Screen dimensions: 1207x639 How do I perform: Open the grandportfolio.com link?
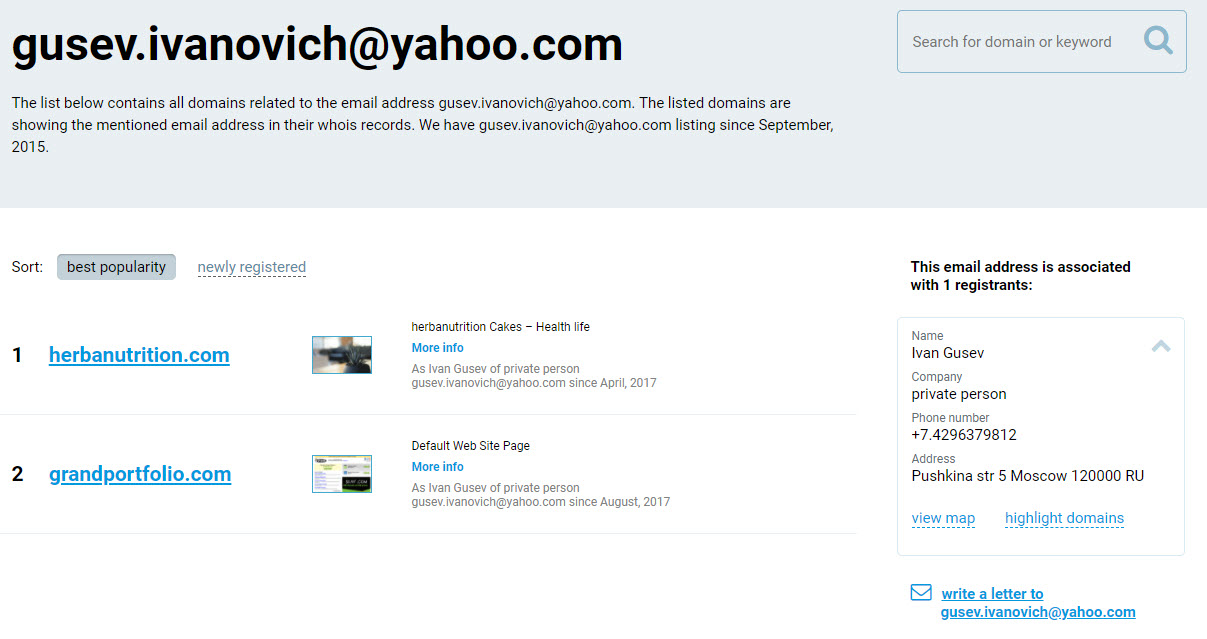click(x=140, y=474)
